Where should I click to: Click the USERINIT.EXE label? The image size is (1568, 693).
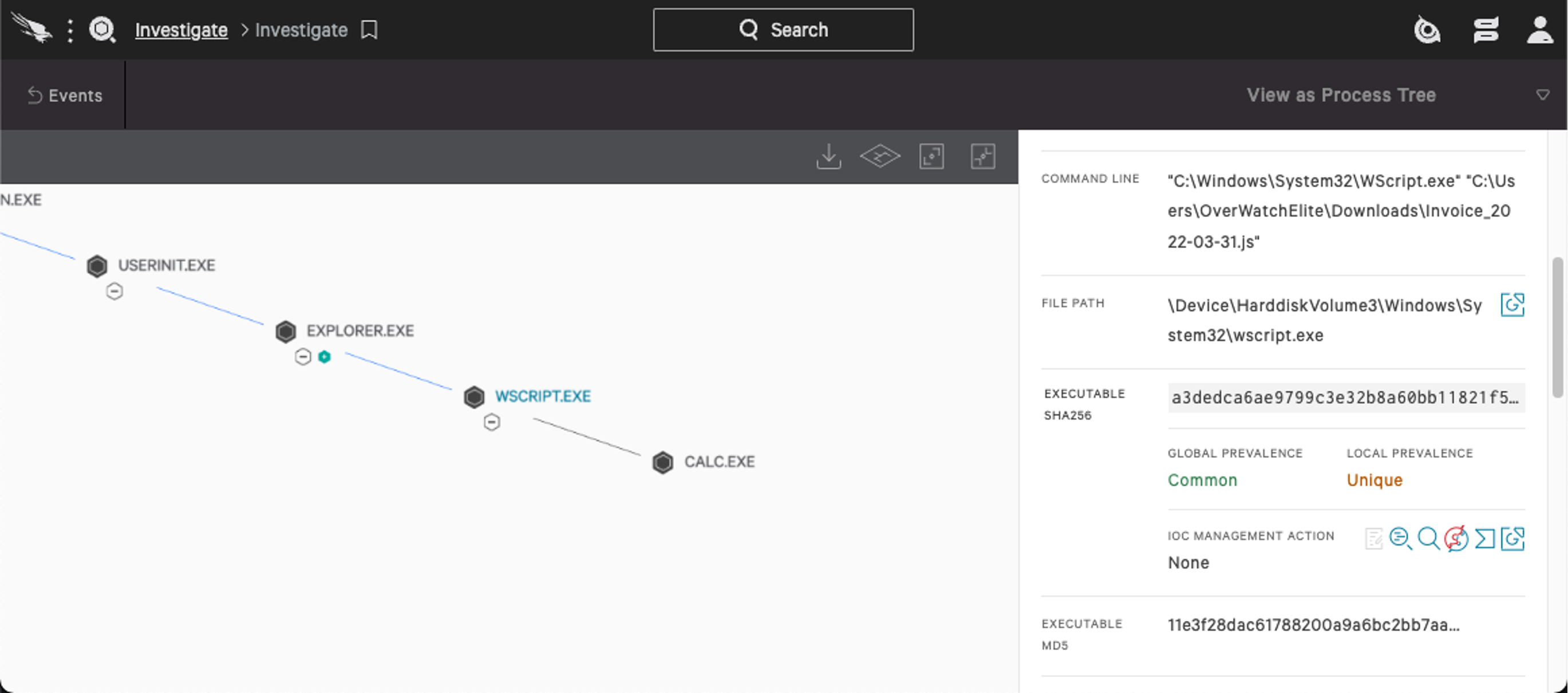(x=167, y=266)
